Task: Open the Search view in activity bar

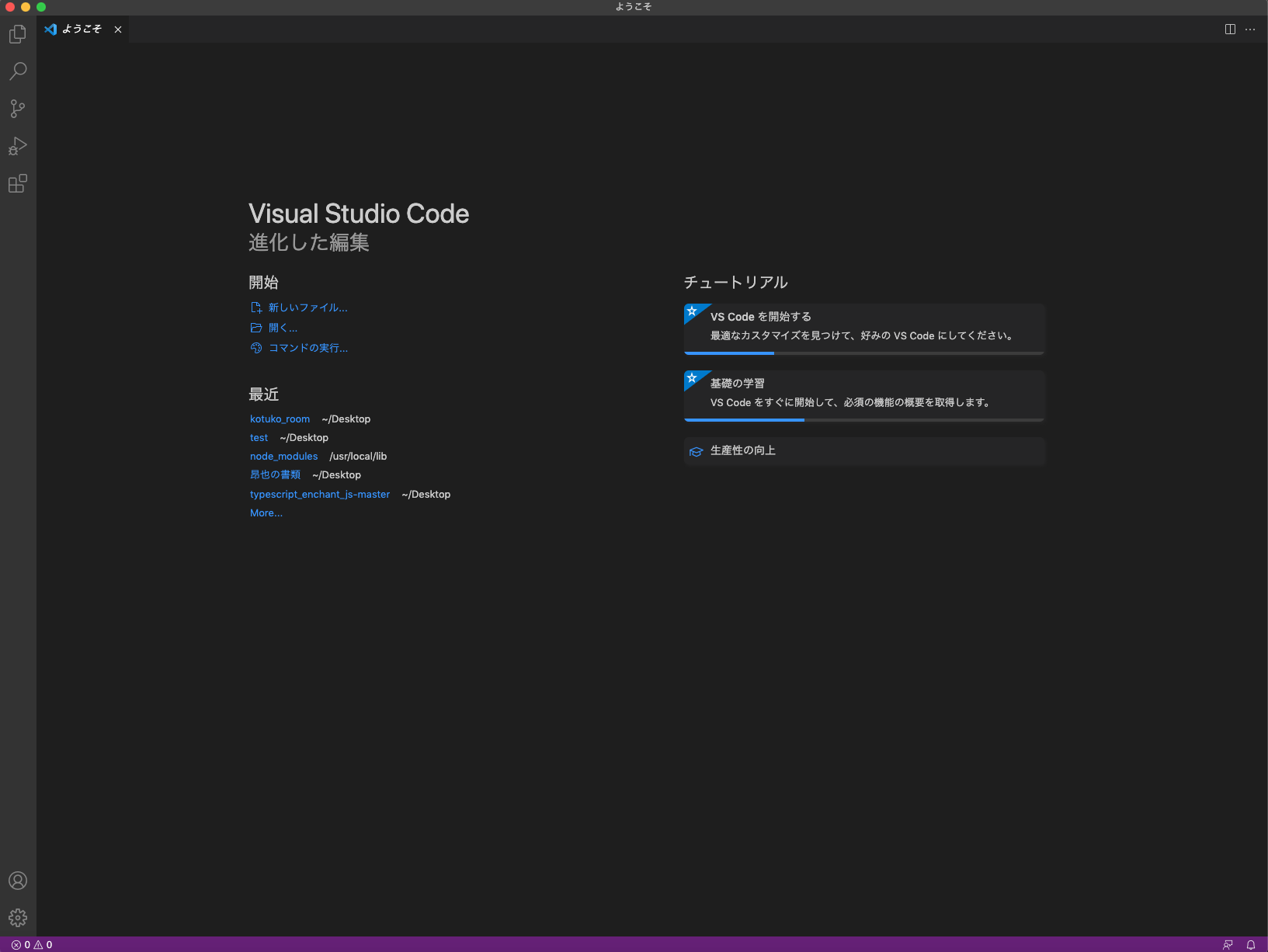Action: click(18, 71)
